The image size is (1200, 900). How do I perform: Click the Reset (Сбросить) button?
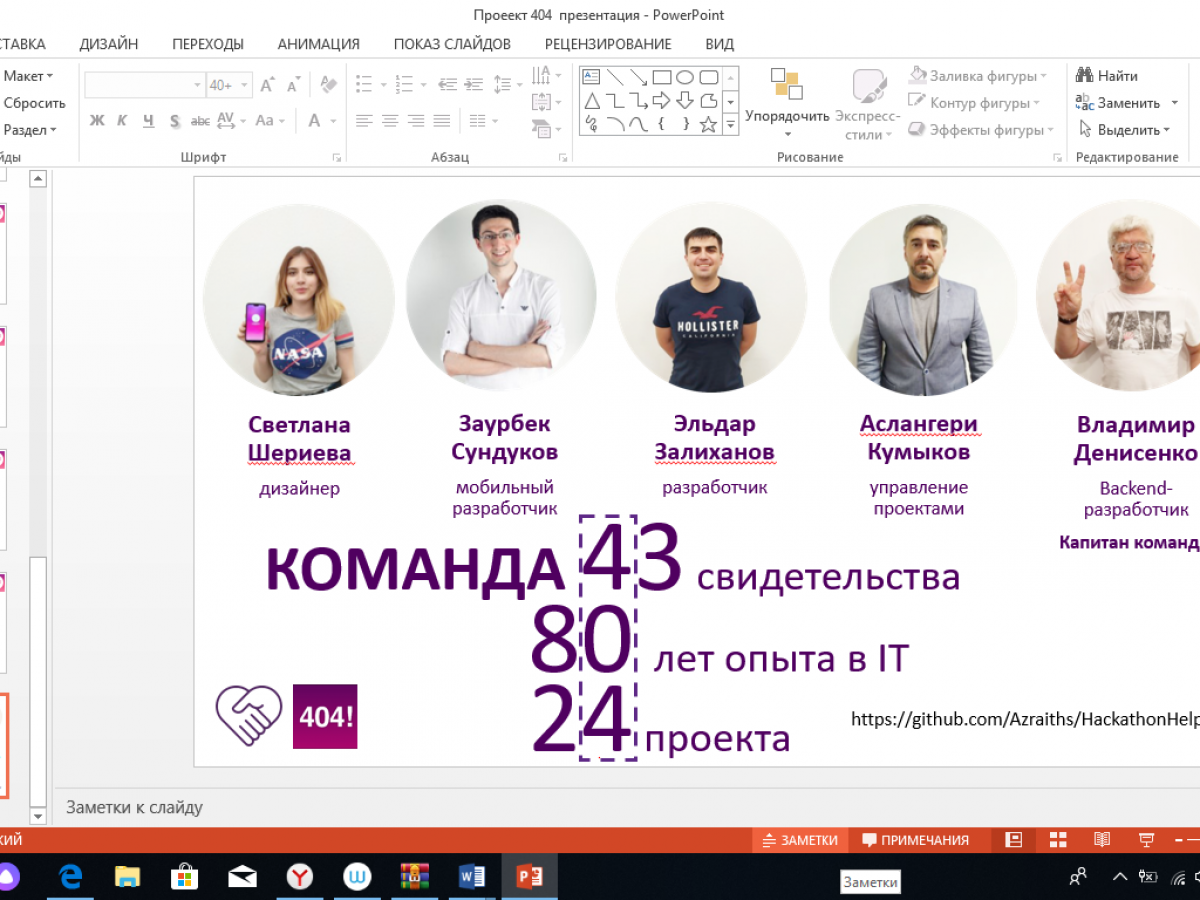pos(34,103)
